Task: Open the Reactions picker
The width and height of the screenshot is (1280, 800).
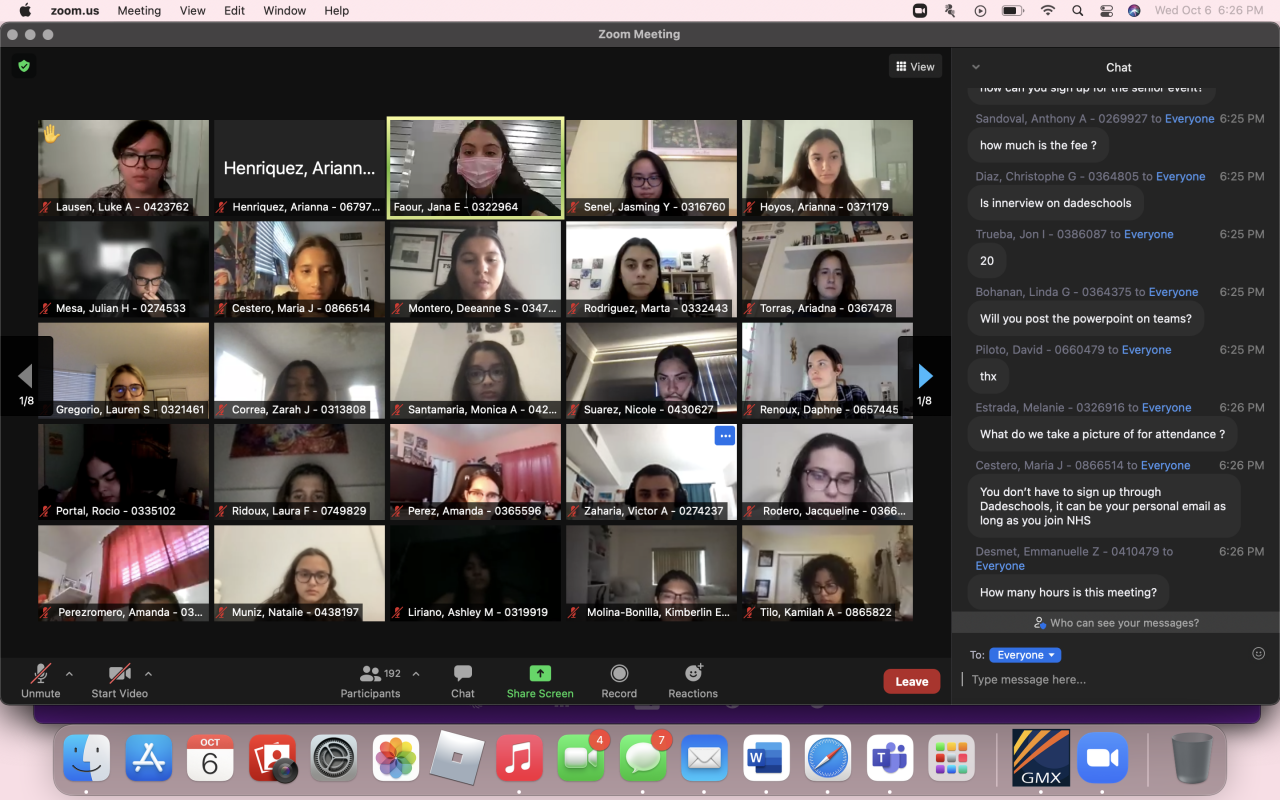Action: (693, 682)
